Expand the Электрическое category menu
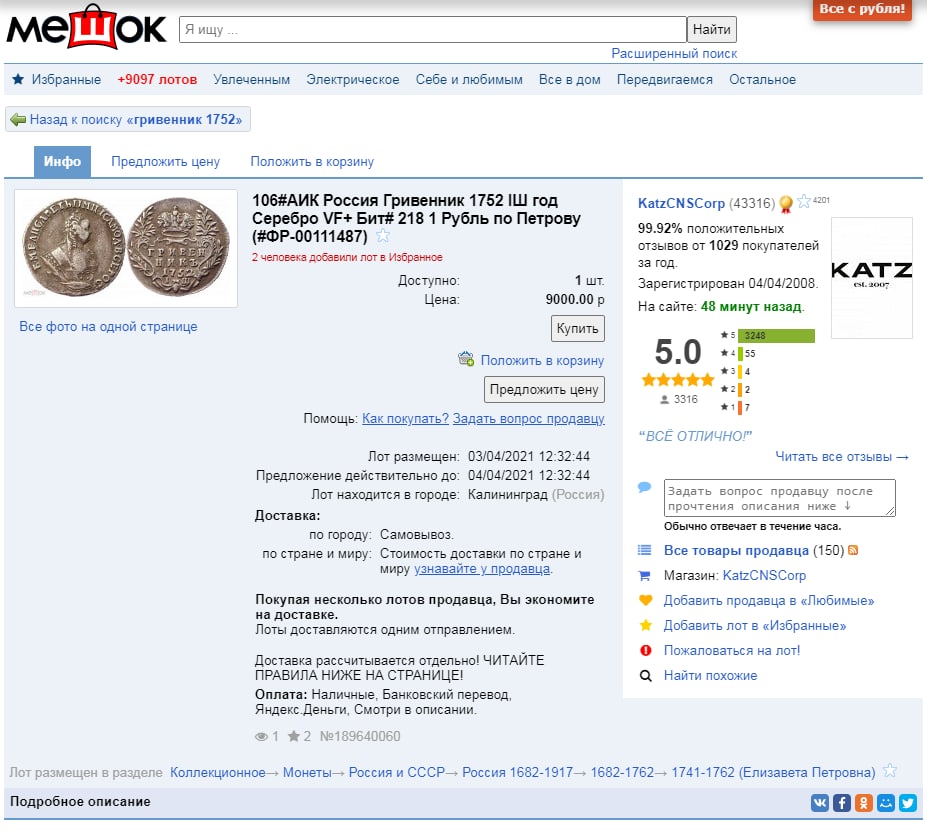Image resolution: width=927 pixels, height=831 pixels. pos(352,80)
